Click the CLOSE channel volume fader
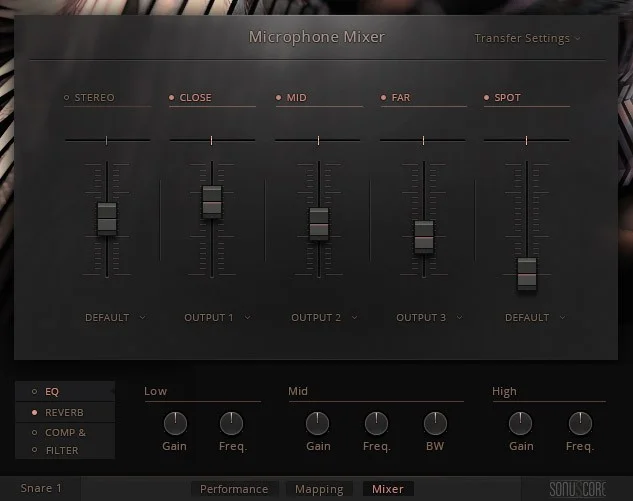Viewport: 633px width, 501px height. tap(212, 202)
